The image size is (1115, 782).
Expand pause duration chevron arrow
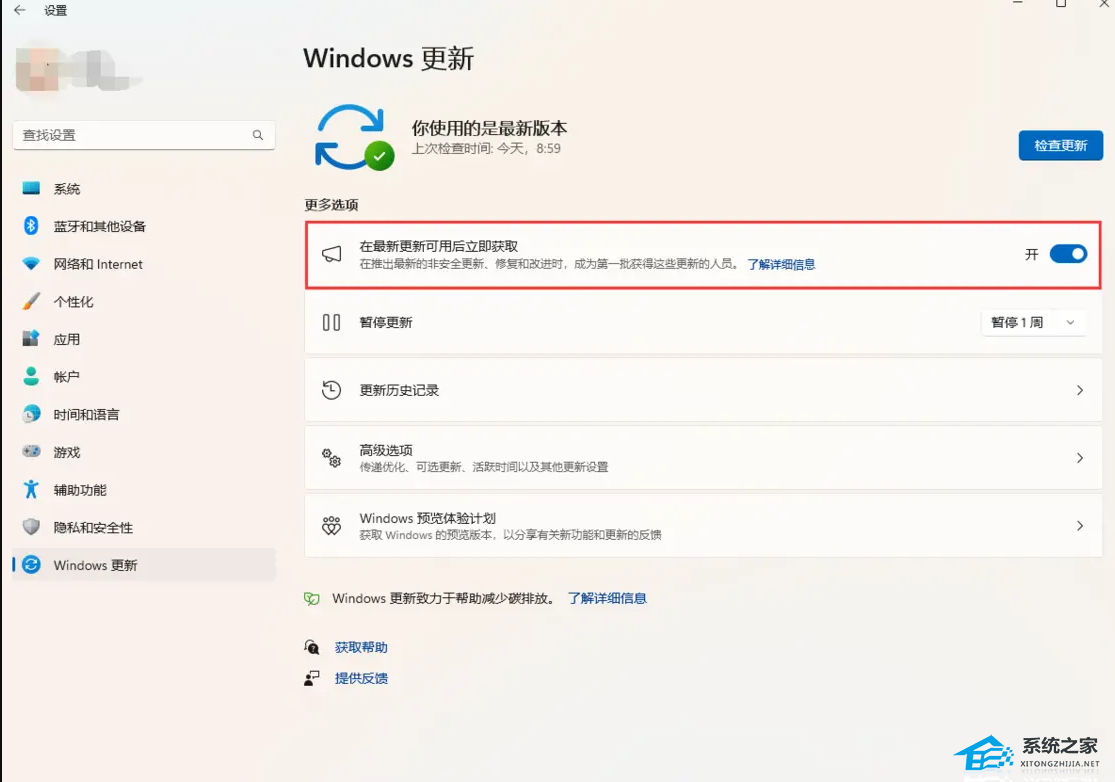click(x=1070, y=323)
